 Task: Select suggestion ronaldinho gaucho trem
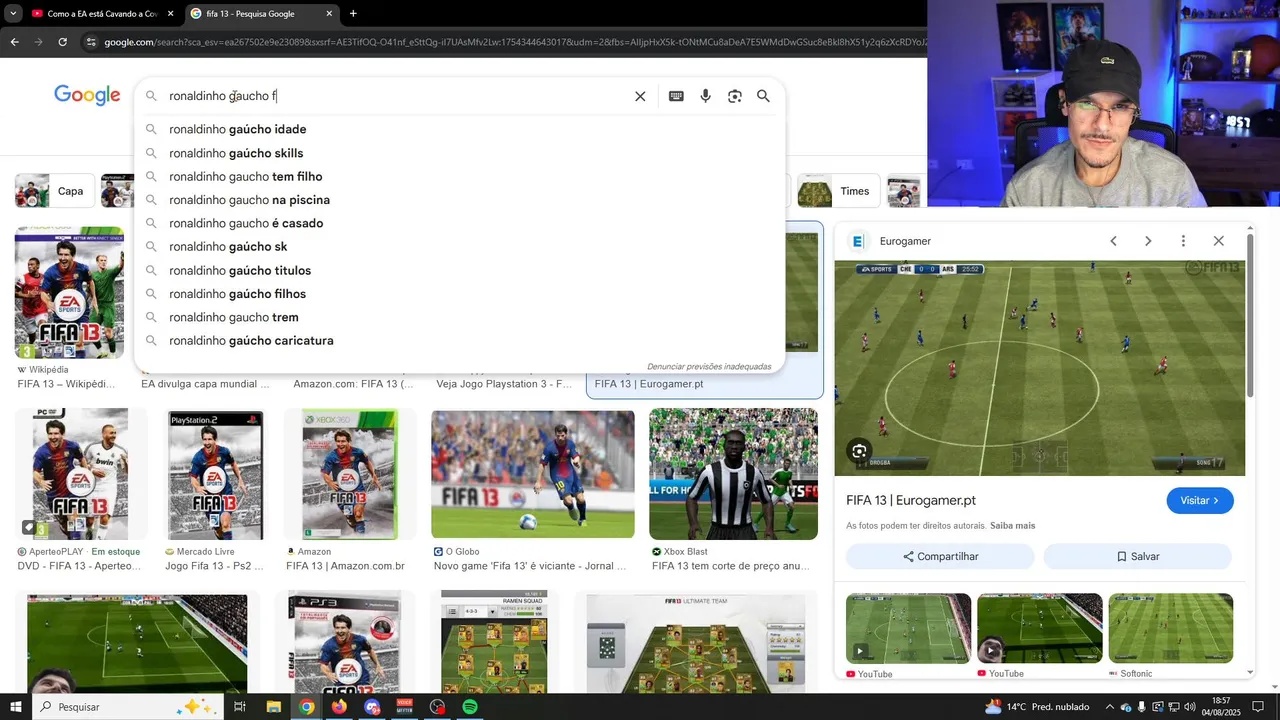pyautogui.click(x=460, y=317)
